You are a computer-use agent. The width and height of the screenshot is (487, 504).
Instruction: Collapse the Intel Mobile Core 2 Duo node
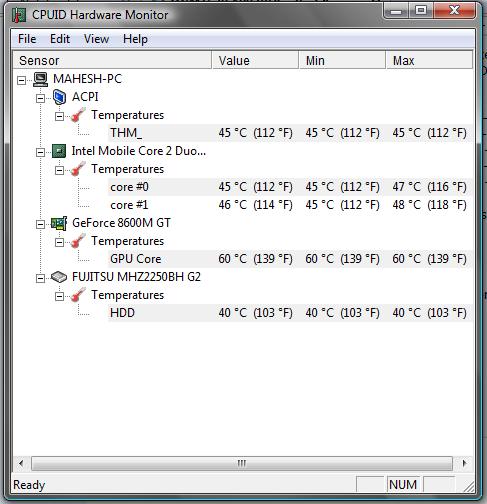pos(40,152)
